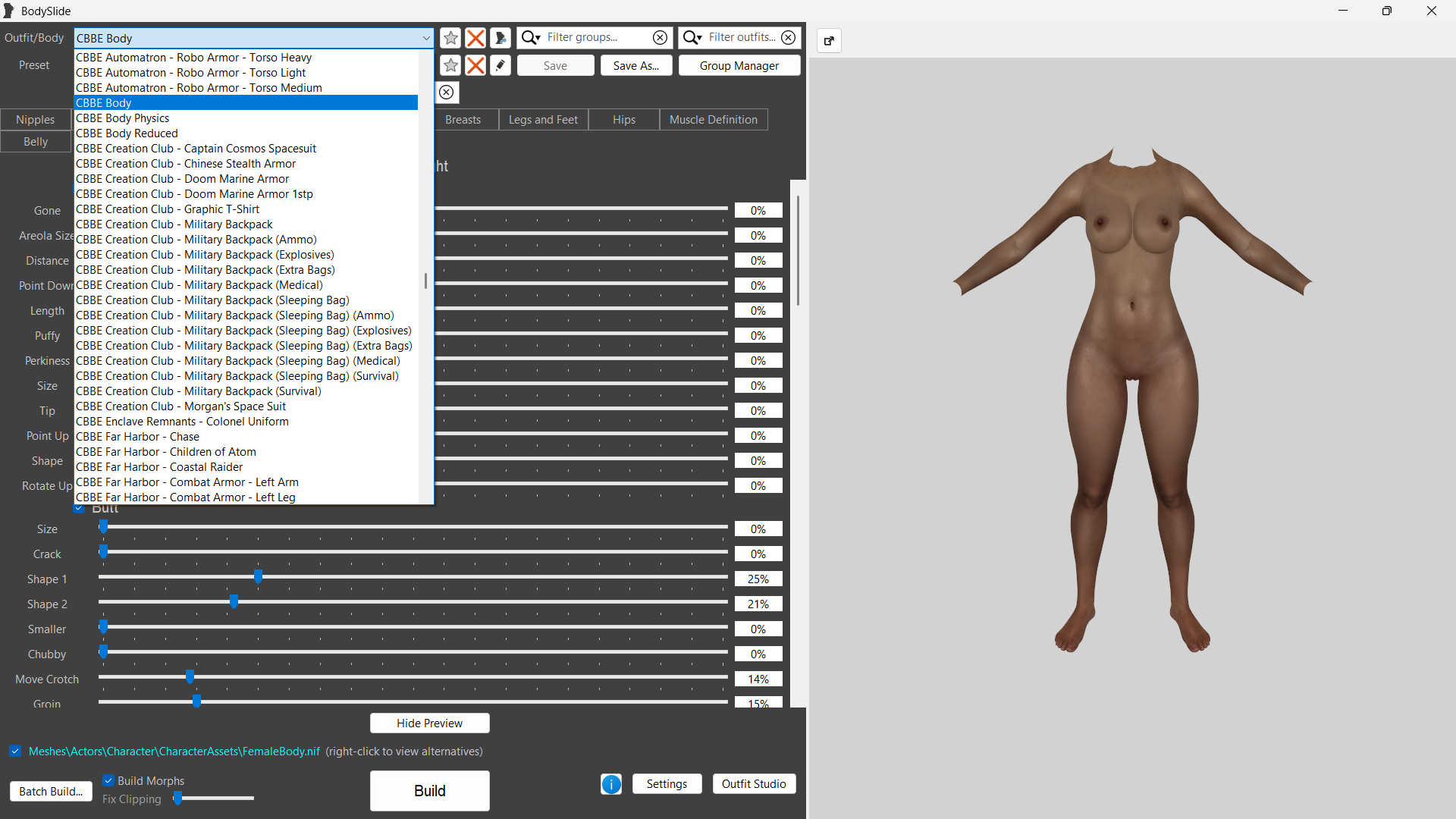Clear the Filter groups search field

(661, 37)
